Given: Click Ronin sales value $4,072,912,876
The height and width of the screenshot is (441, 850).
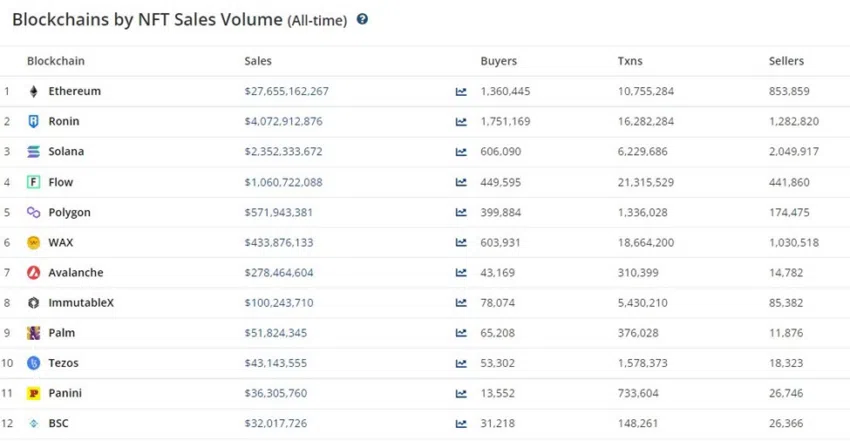Looking at the screenshot, I should [x=284, y=121].
